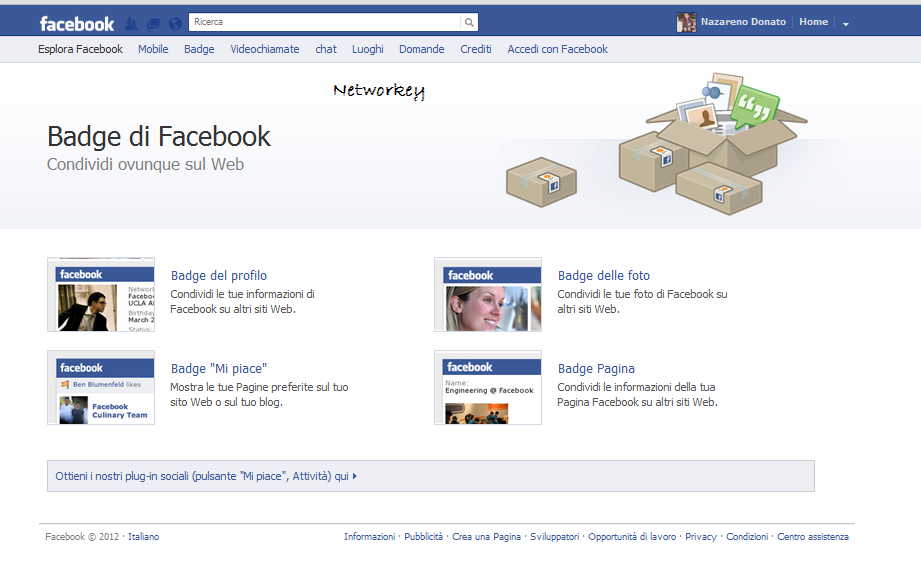Image resolution: width=921 pixels, height=564 pixels.
Task: Click Condividi ovunque sul Web subtitle
Action: coord(145,164)
